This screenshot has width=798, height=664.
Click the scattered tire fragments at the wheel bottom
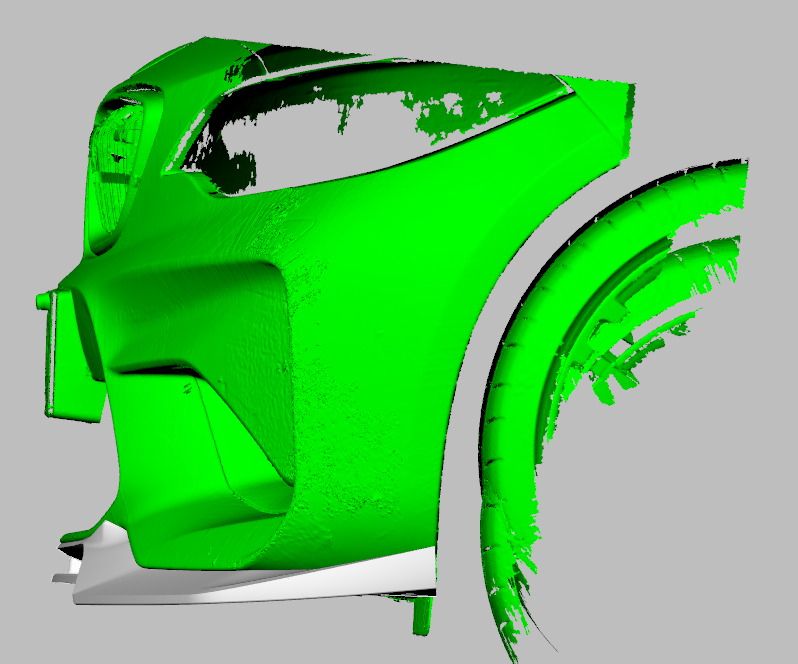[x=510, y=590]
